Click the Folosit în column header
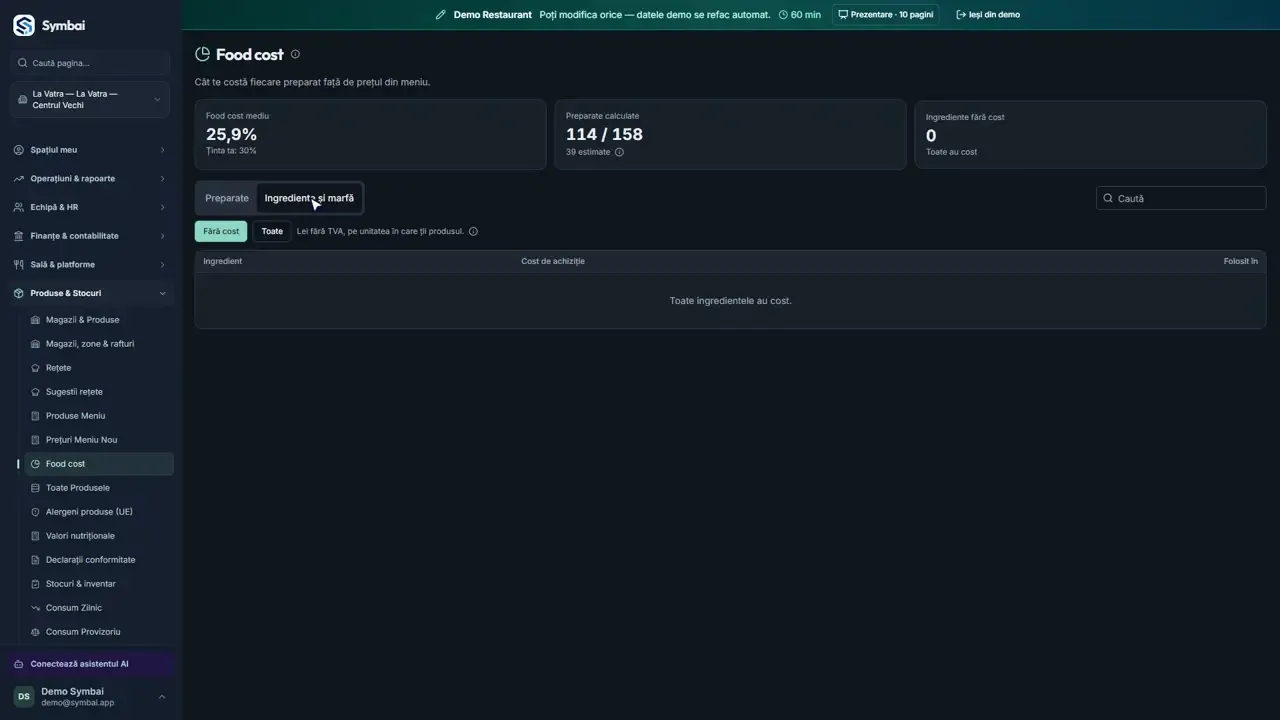Image resolution: width=1280 pixels, height=720 pixels. pos(1241,261)
